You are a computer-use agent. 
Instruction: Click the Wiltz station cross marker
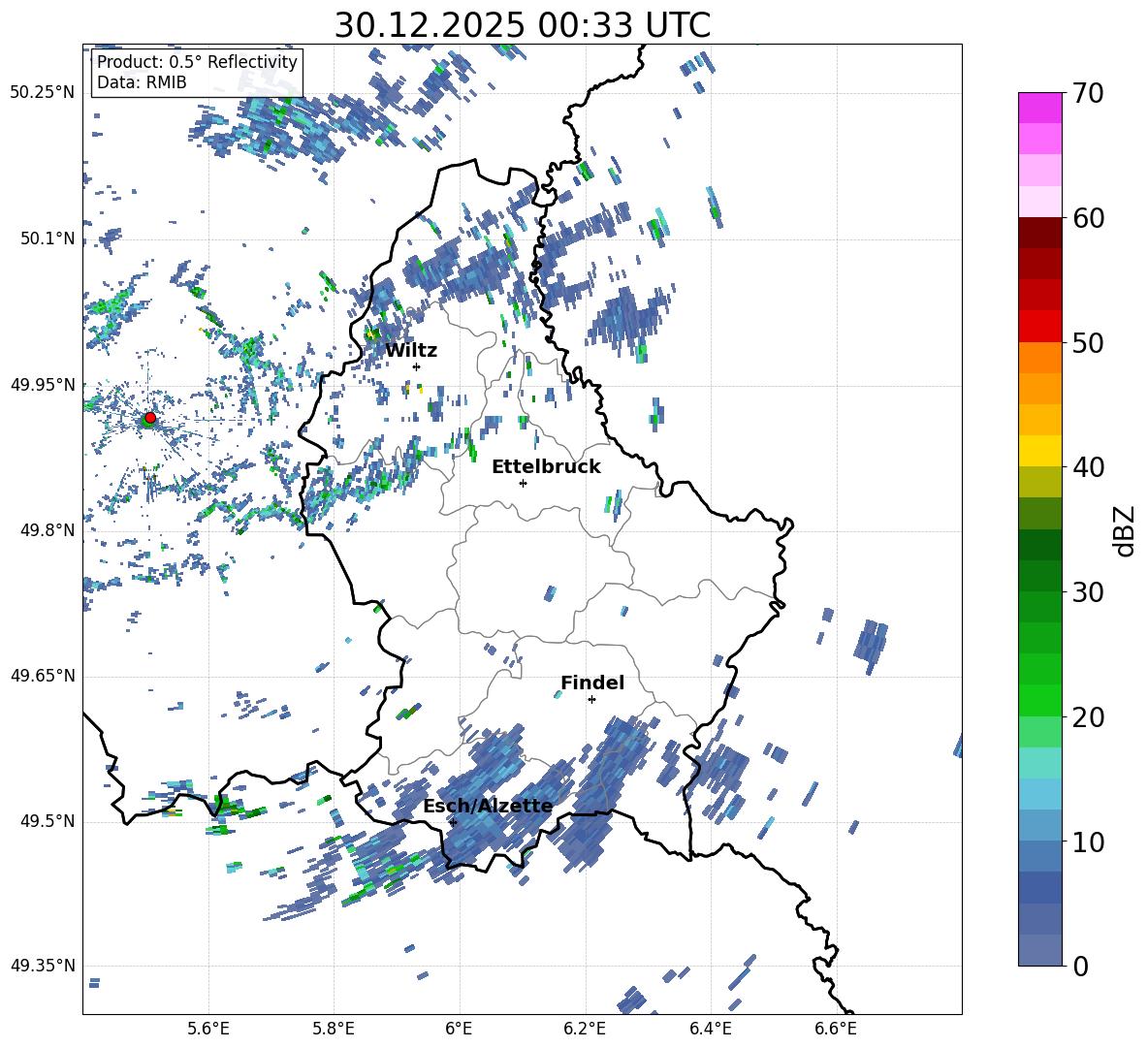pyautogui.click(x=416, y=366)
